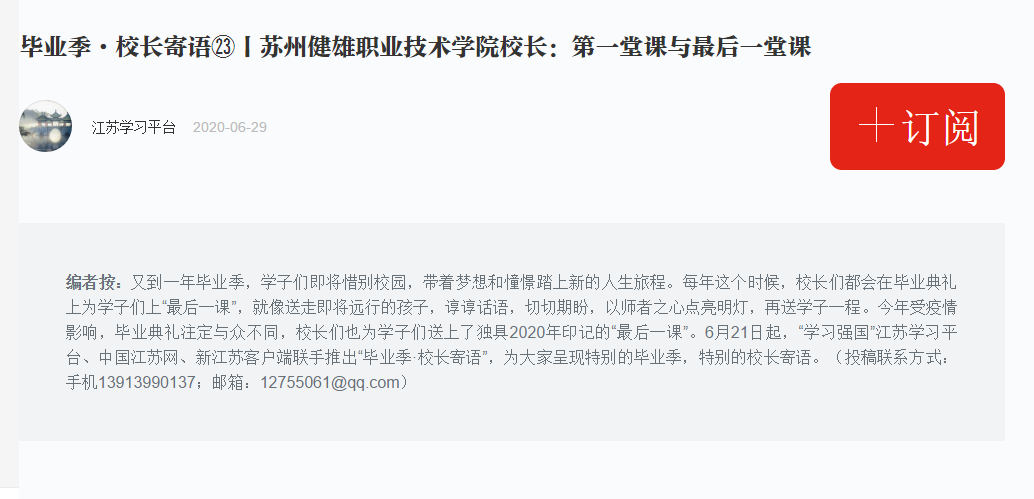Click the circled number ㉓ in the headline

pos(223,47)
